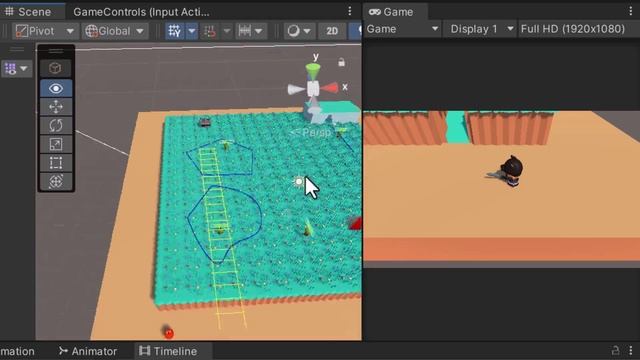Open Global handle rotation dropdown
The width and height of the screenshot is (640, 360).
(114, 31)
